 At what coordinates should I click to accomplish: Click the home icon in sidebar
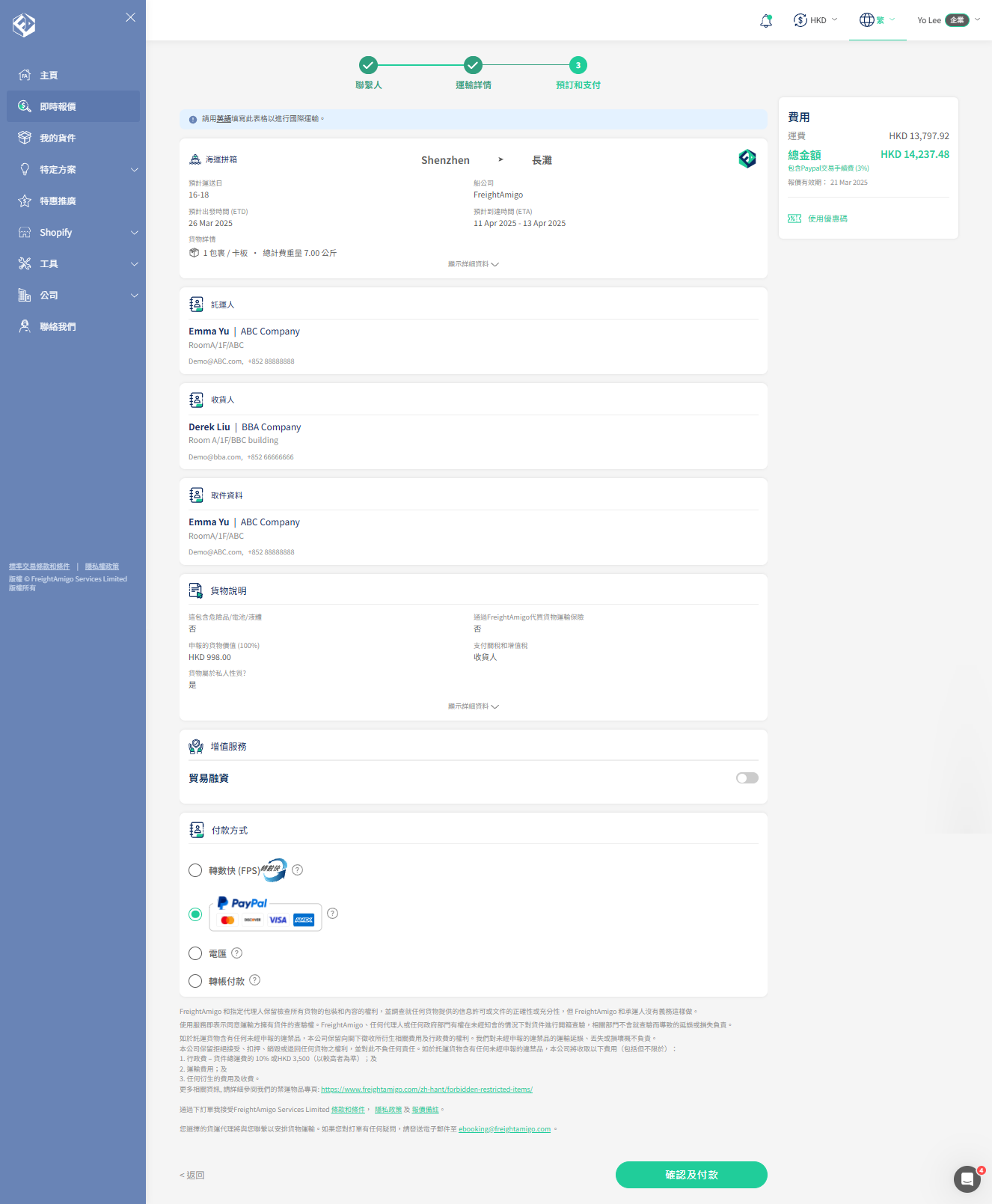tap(25, 75)
